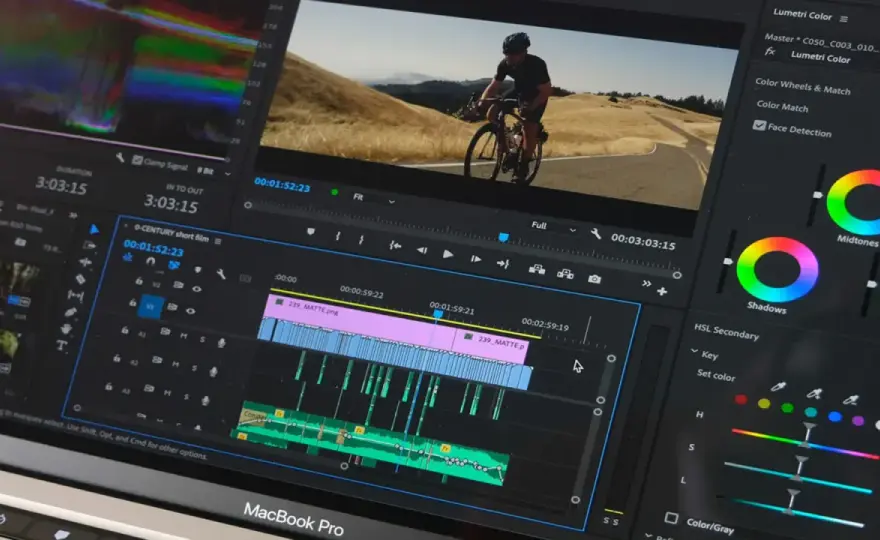Toggle V2 track output eye
880x540 pixels.
196,289
